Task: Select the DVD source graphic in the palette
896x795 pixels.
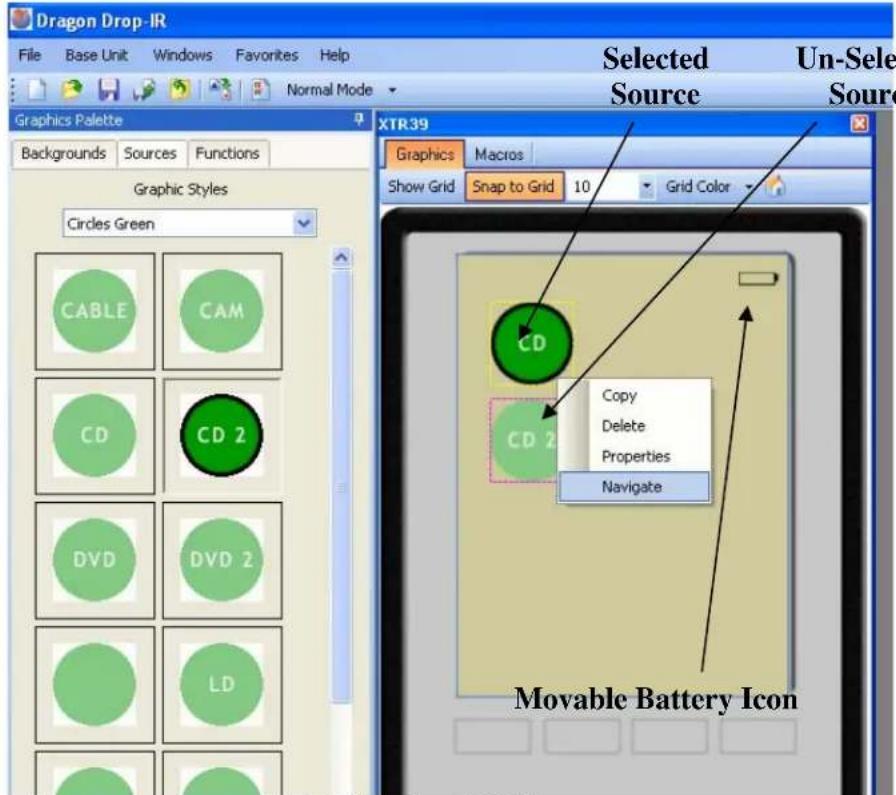Action: [95, 560]
